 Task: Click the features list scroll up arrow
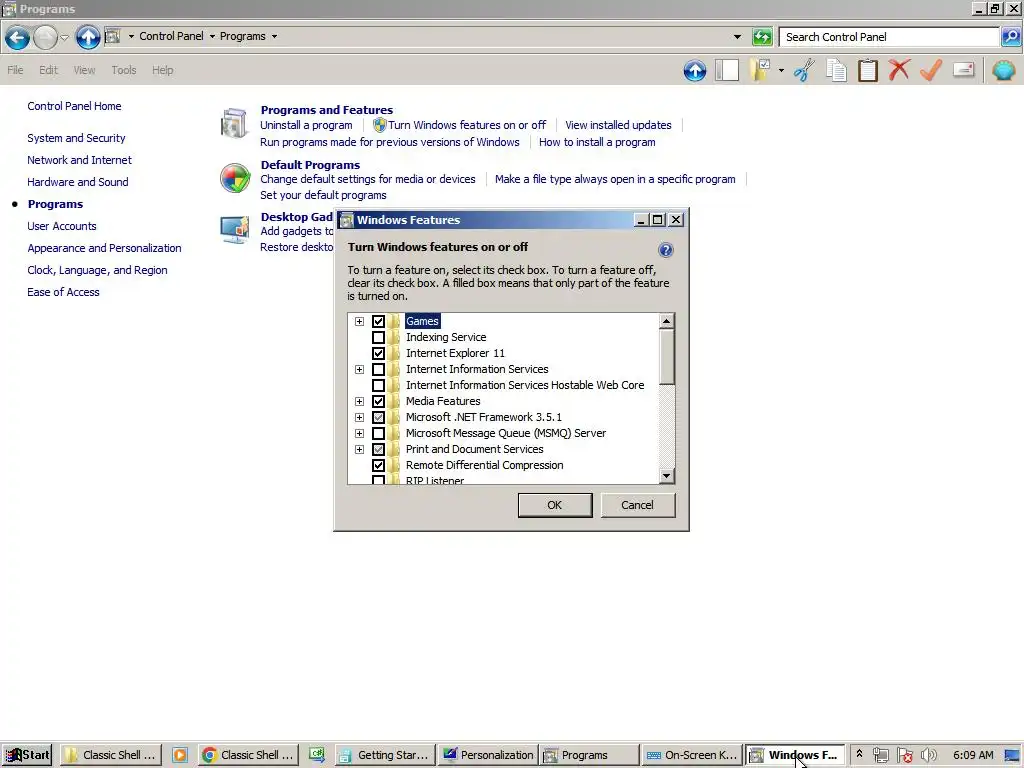(x=666, y=321)
